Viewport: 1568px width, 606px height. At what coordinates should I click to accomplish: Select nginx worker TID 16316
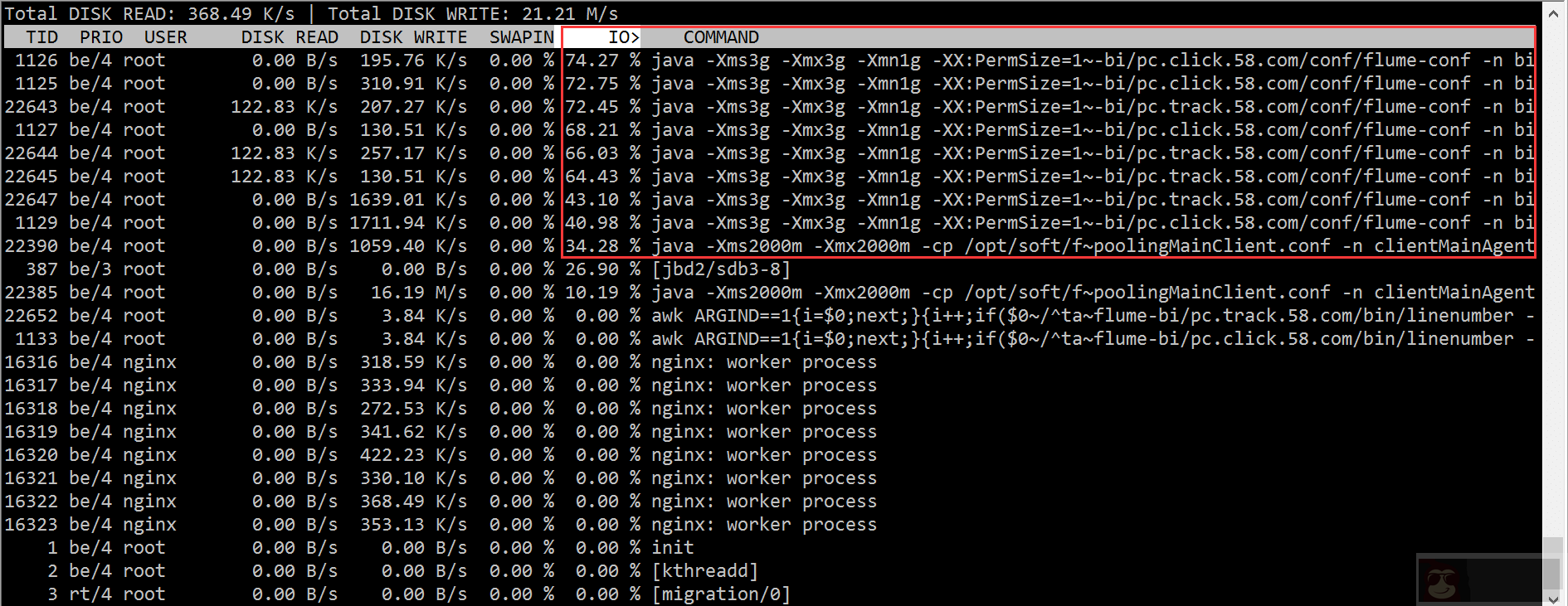point(441,362)
